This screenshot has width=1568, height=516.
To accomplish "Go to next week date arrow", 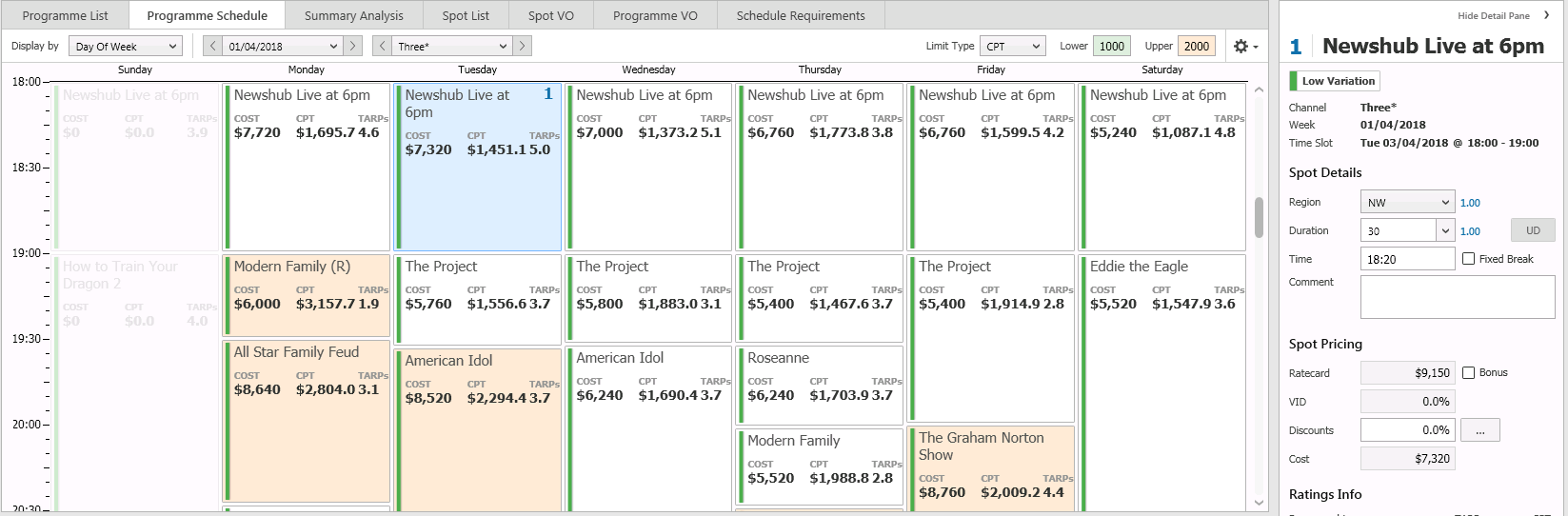I will tap(353, 46).
